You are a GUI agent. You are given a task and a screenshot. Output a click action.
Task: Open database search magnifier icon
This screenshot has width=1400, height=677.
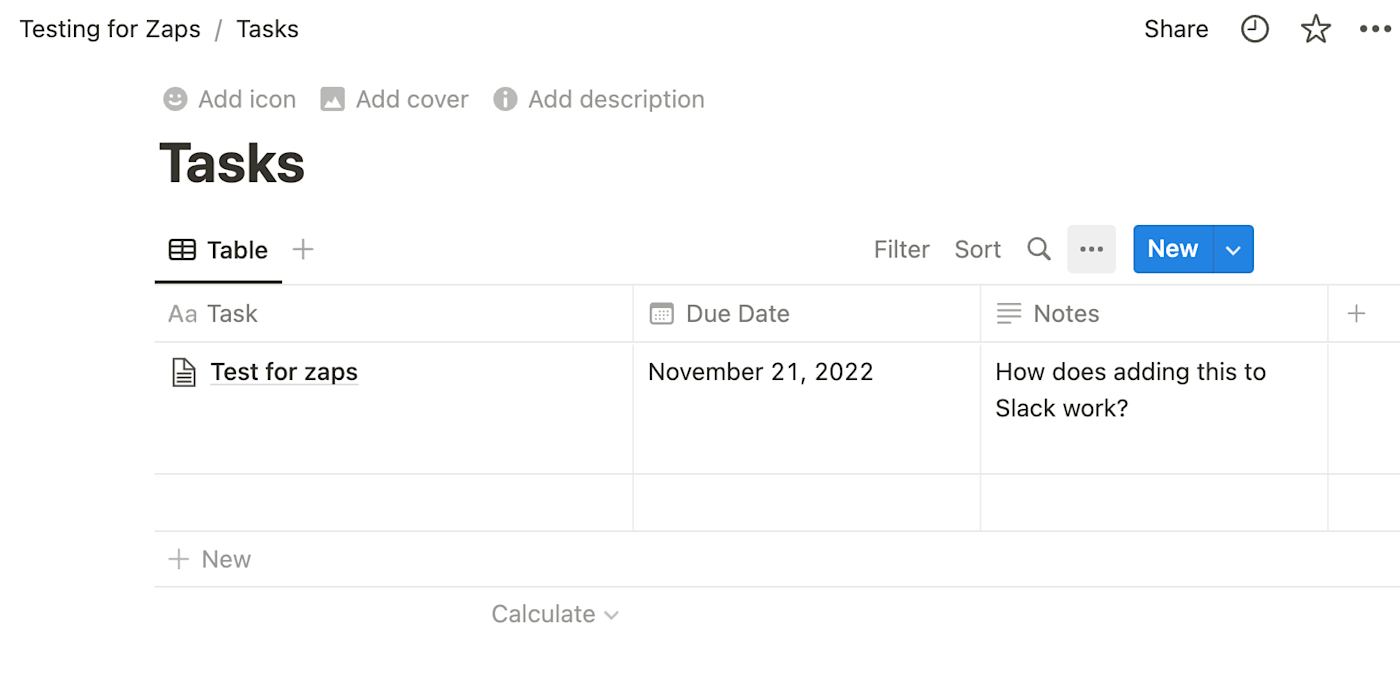coord(1039,249)
